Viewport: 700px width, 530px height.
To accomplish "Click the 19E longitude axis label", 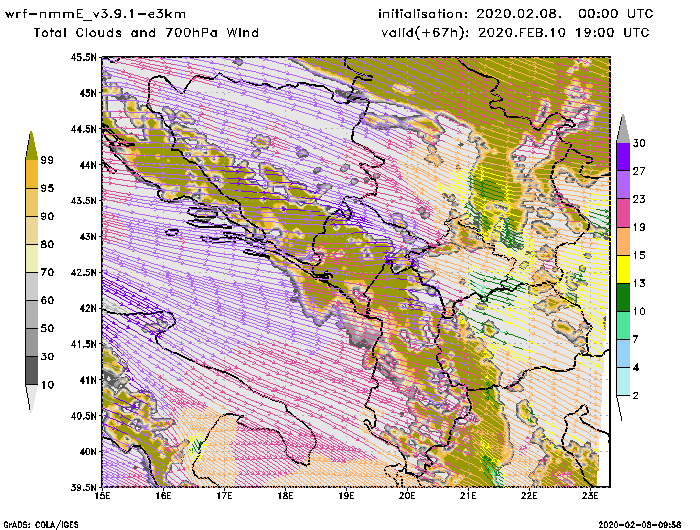I will click(x=346, y=496).
